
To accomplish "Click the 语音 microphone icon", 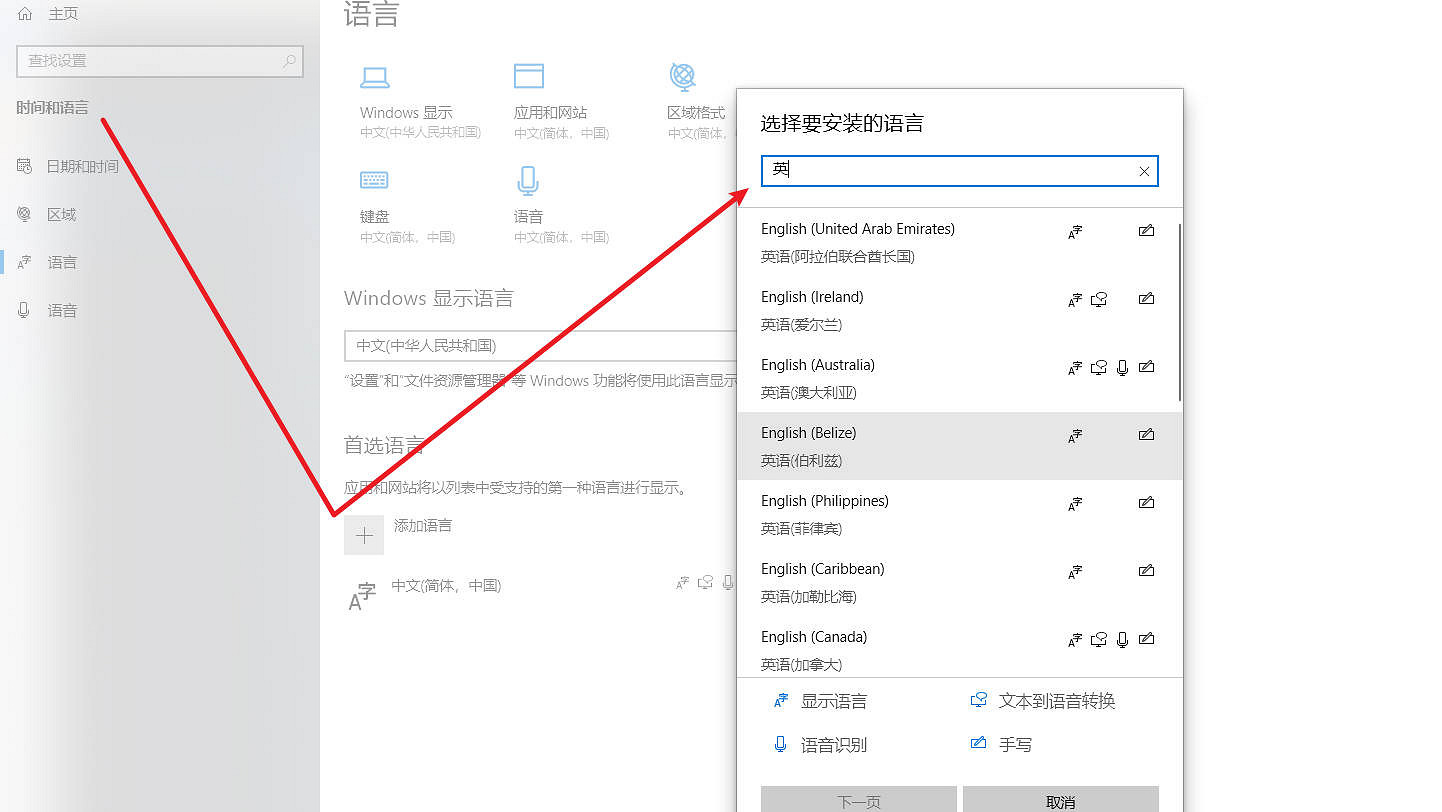I will [x=528, y=179].
